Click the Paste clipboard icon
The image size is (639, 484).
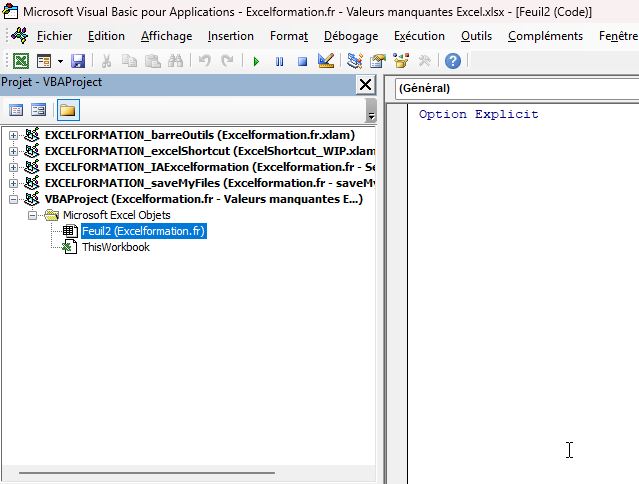click(x=153, y=62)
